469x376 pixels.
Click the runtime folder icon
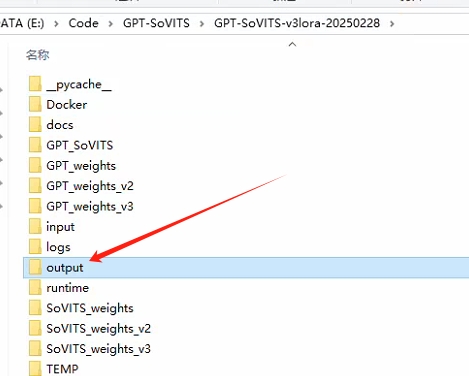[x=35, y=287]
